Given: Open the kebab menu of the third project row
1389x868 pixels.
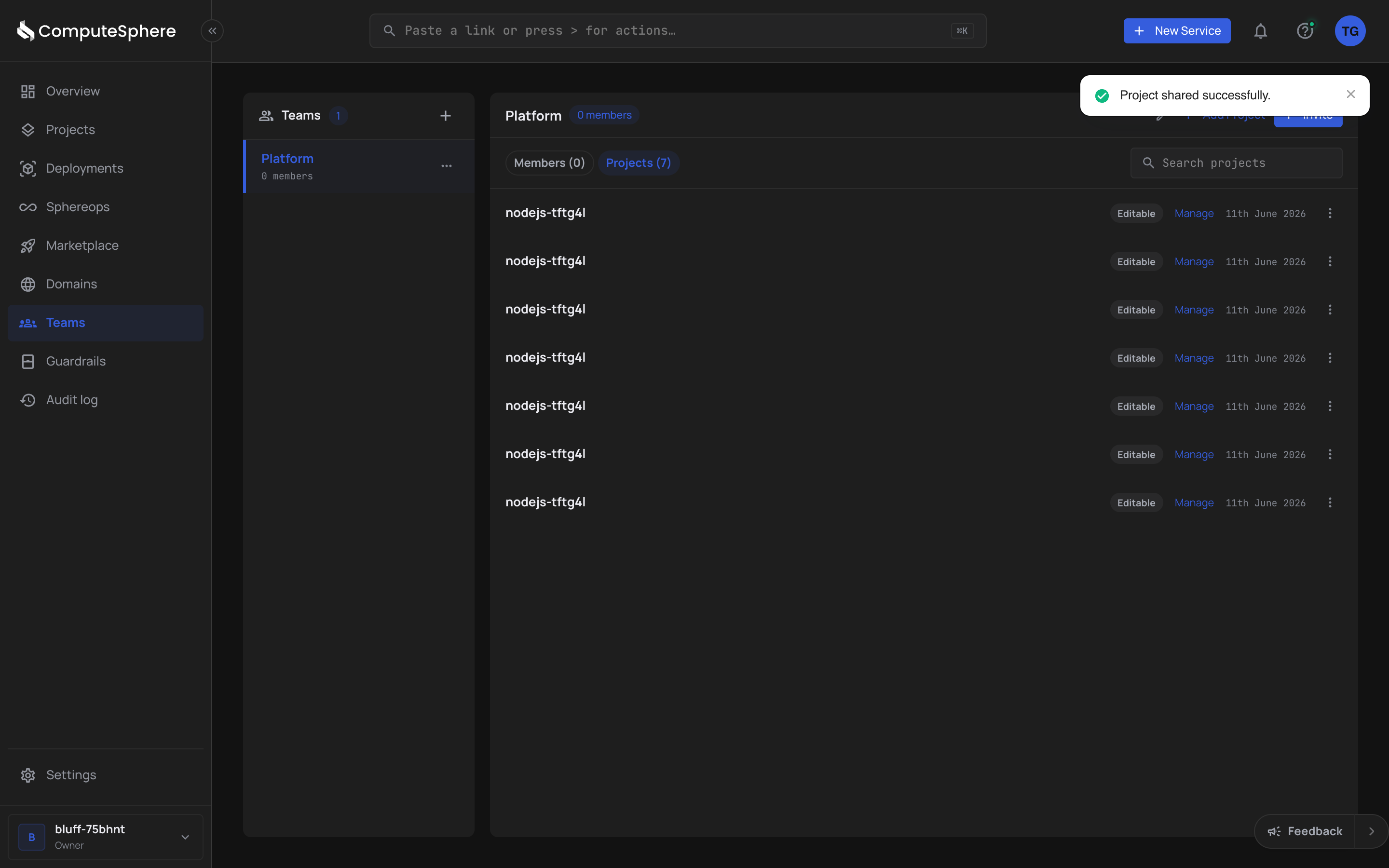Looking at the screenshot, I should point(1330,310).
